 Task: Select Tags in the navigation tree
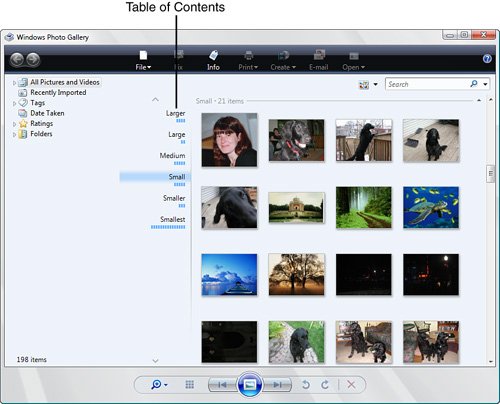pos(37,103)
